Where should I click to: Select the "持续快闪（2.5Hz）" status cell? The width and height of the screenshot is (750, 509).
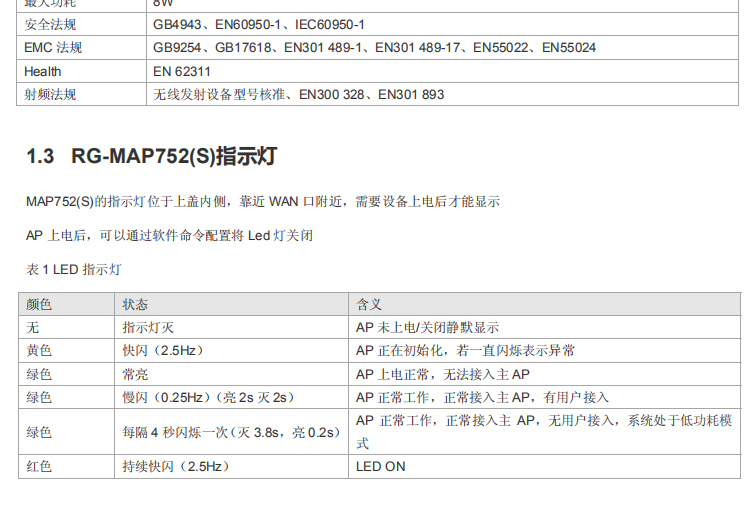232,466
